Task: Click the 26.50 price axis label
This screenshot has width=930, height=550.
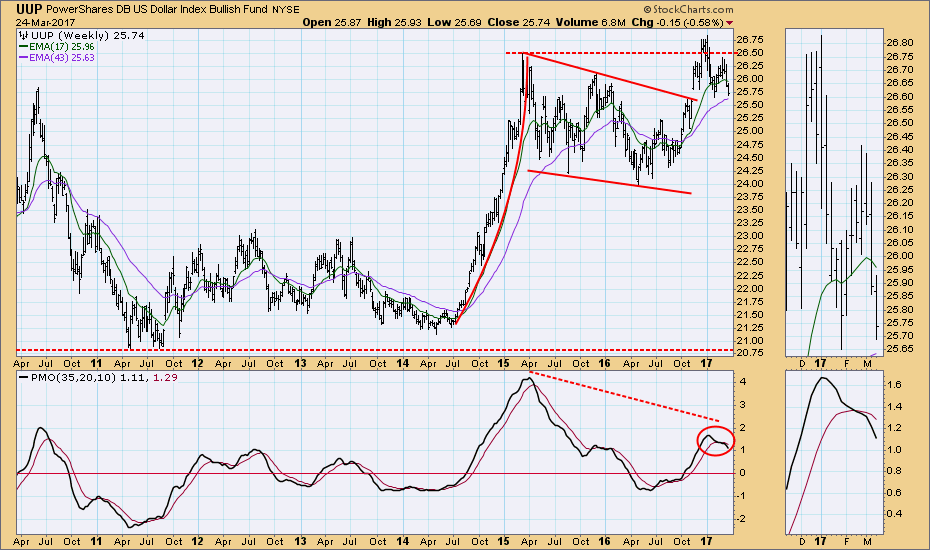Action: coord(750,53)
